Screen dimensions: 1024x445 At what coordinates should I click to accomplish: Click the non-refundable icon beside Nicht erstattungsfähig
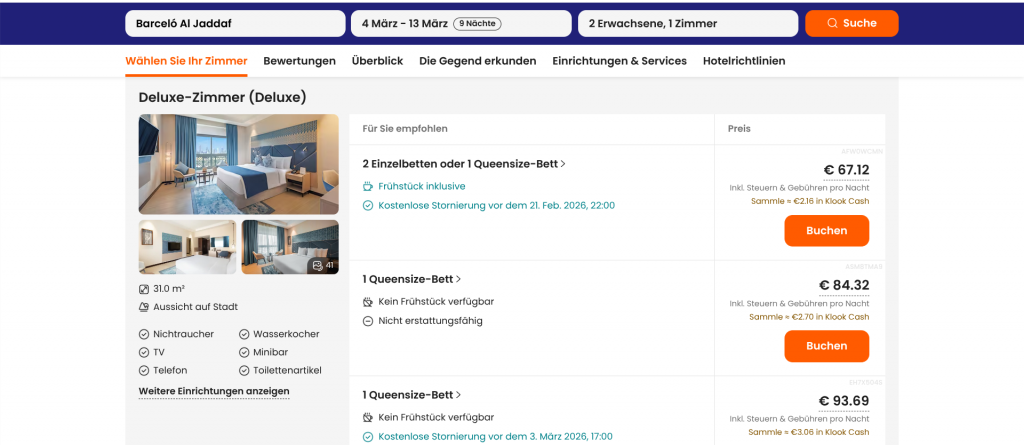tap(368, 321)
